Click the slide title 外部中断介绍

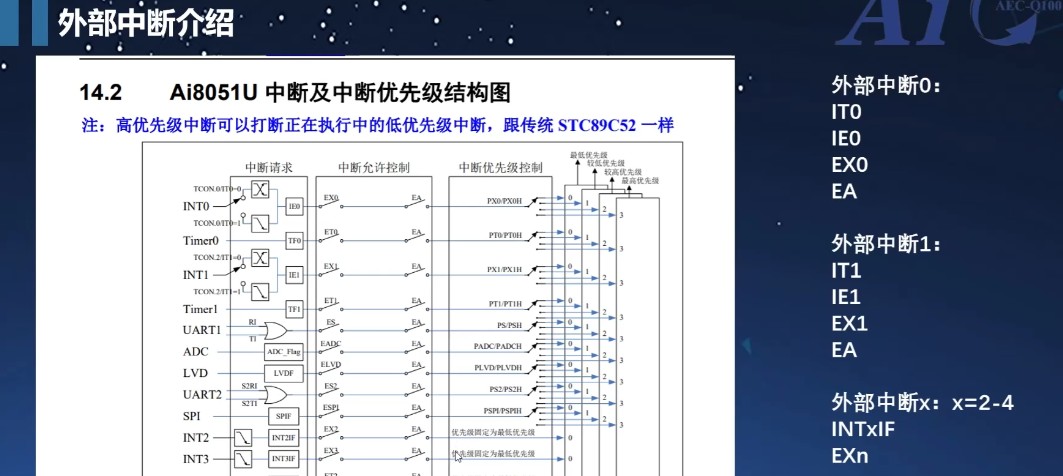click(x=146, y=24)
